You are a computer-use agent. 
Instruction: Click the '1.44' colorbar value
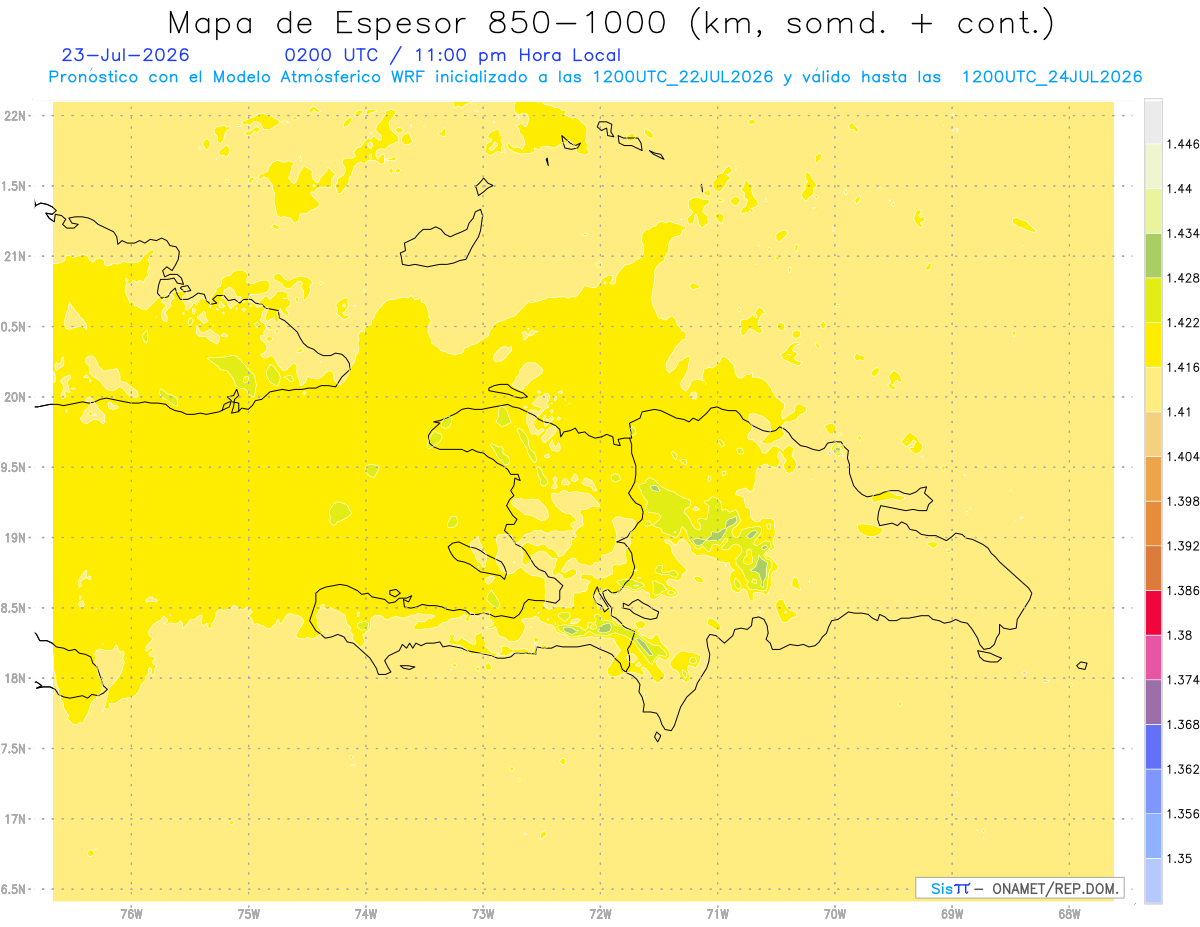(1180, 189)
